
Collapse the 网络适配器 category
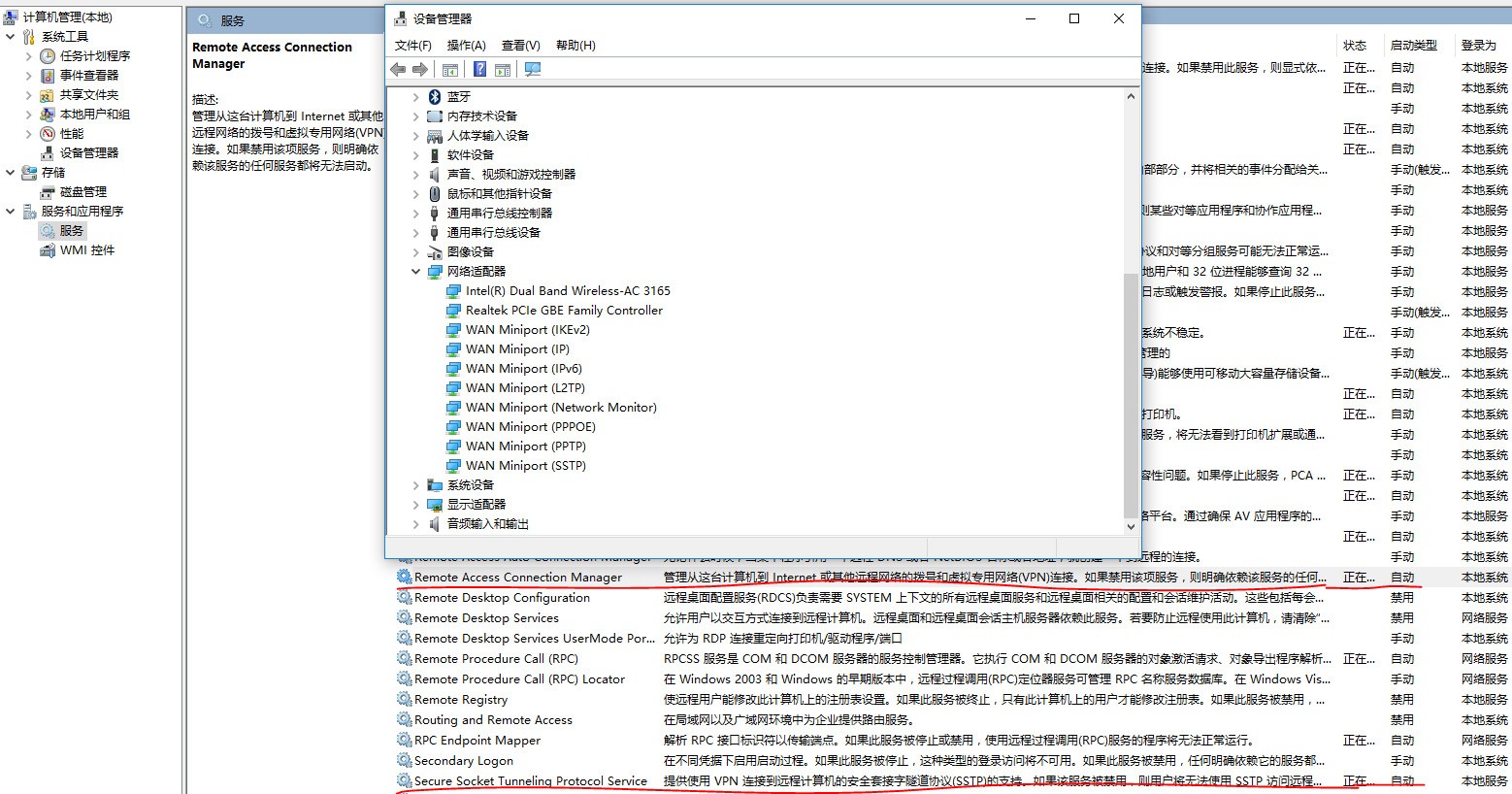tap(415, 271)
